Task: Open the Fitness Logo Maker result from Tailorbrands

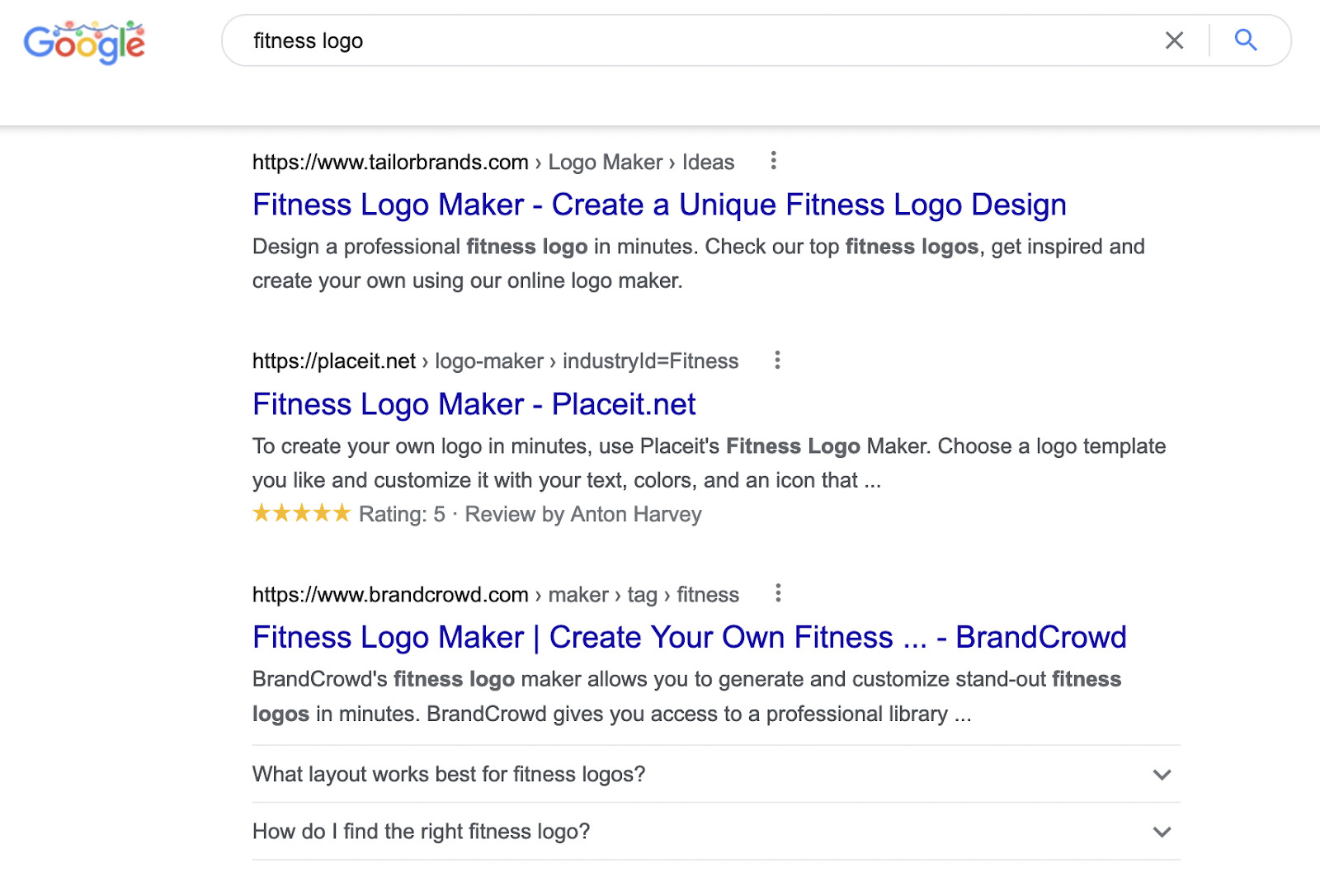Action: click(x=659, y=204)
